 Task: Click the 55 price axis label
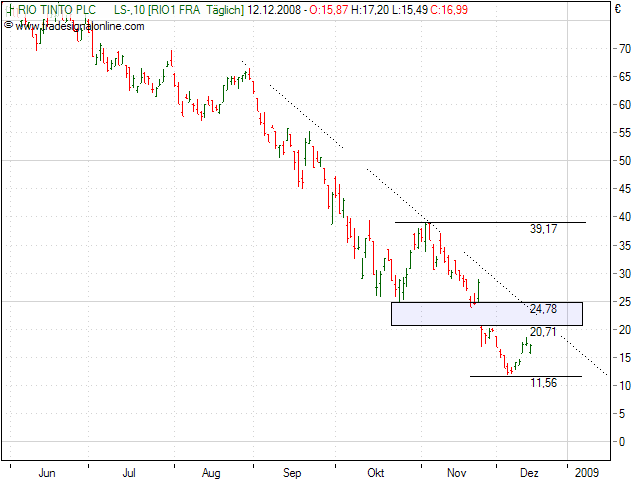625,133
